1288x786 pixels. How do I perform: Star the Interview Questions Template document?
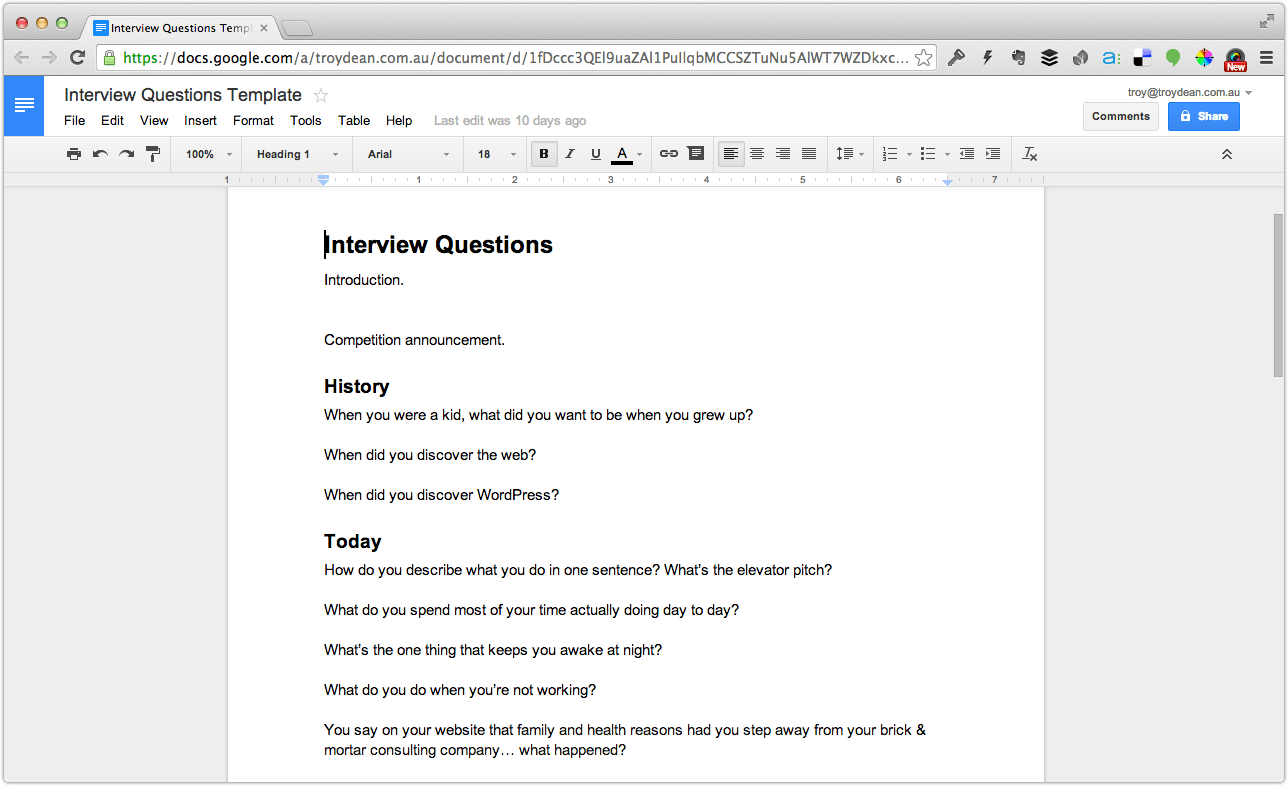point(321,96)
